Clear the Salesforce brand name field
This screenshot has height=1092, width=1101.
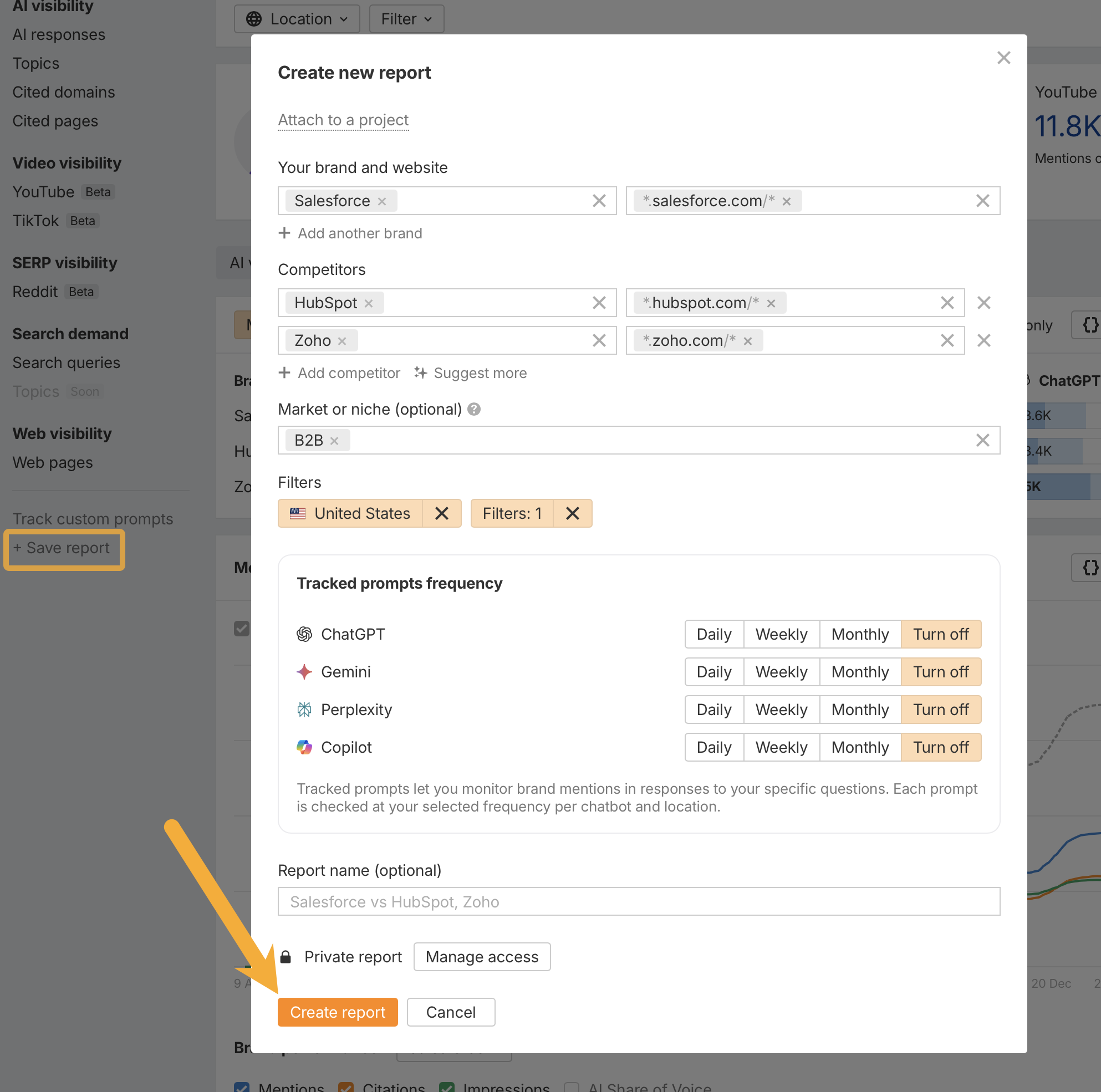pos(598,201)
